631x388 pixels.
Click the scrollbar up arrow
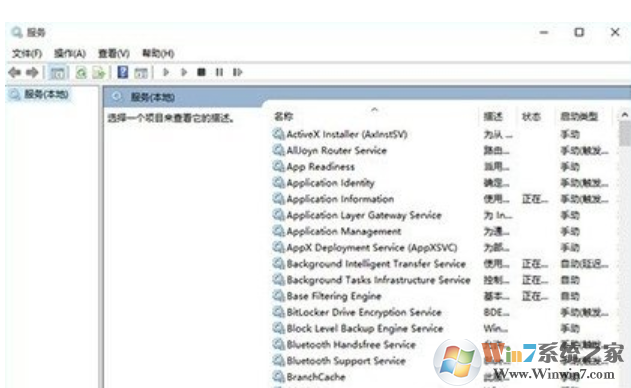pyautogui.click(x=625, y=115)
